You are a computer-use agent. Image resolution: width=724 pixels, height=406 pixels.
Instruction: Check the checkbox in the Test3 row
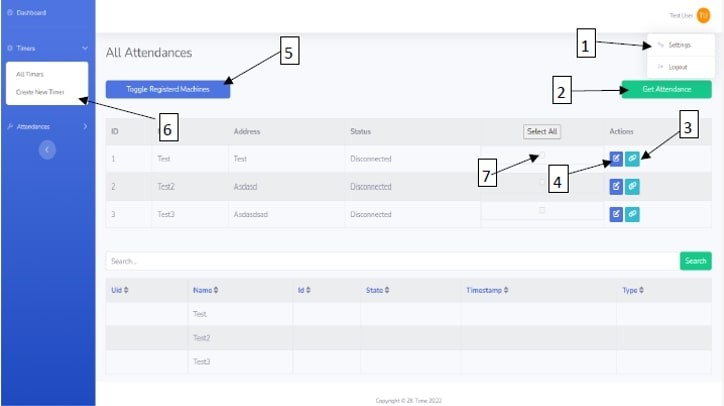point(542,210)
